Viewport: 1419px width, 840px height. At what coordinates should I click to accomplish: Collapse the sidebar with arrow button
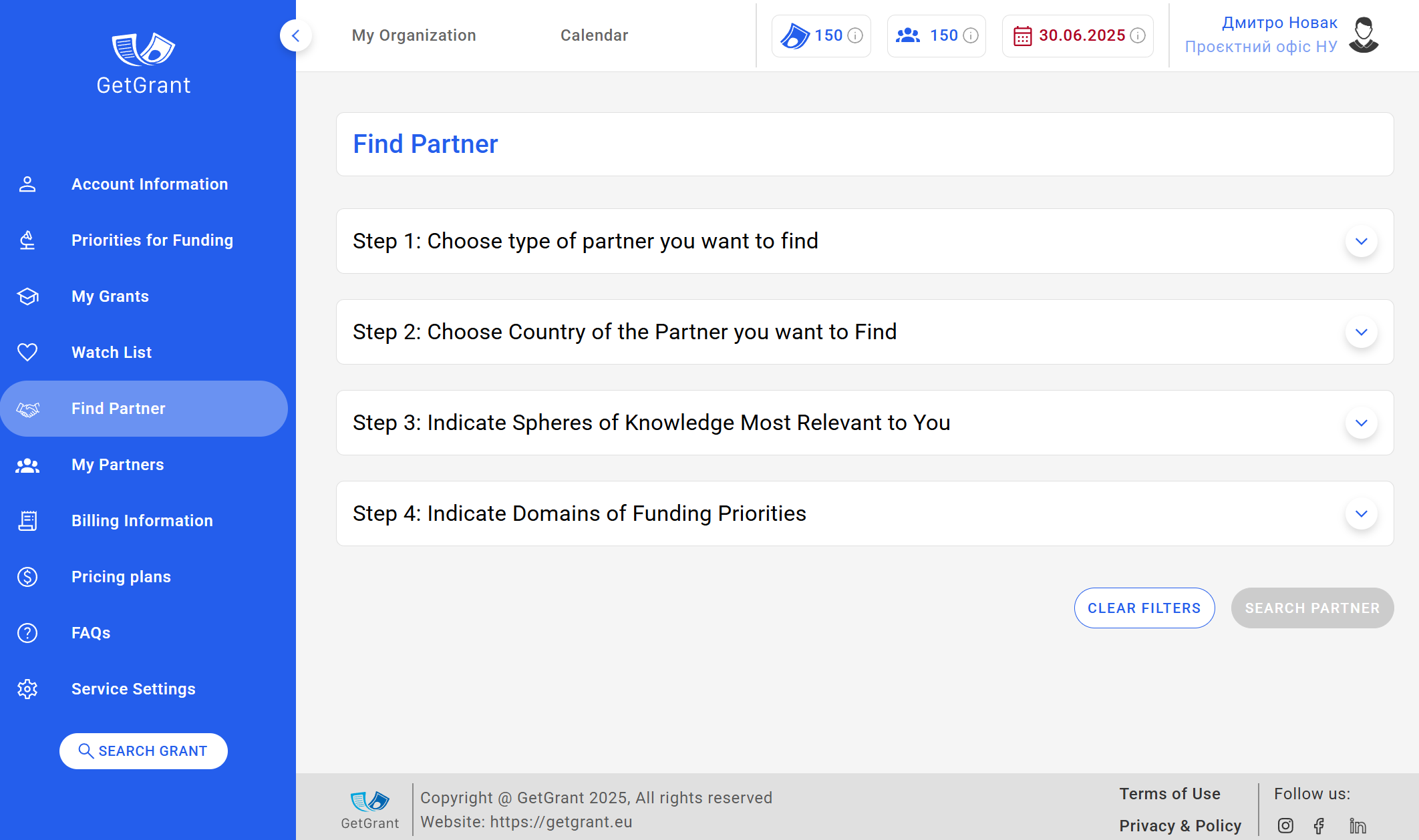pos(295,35)
